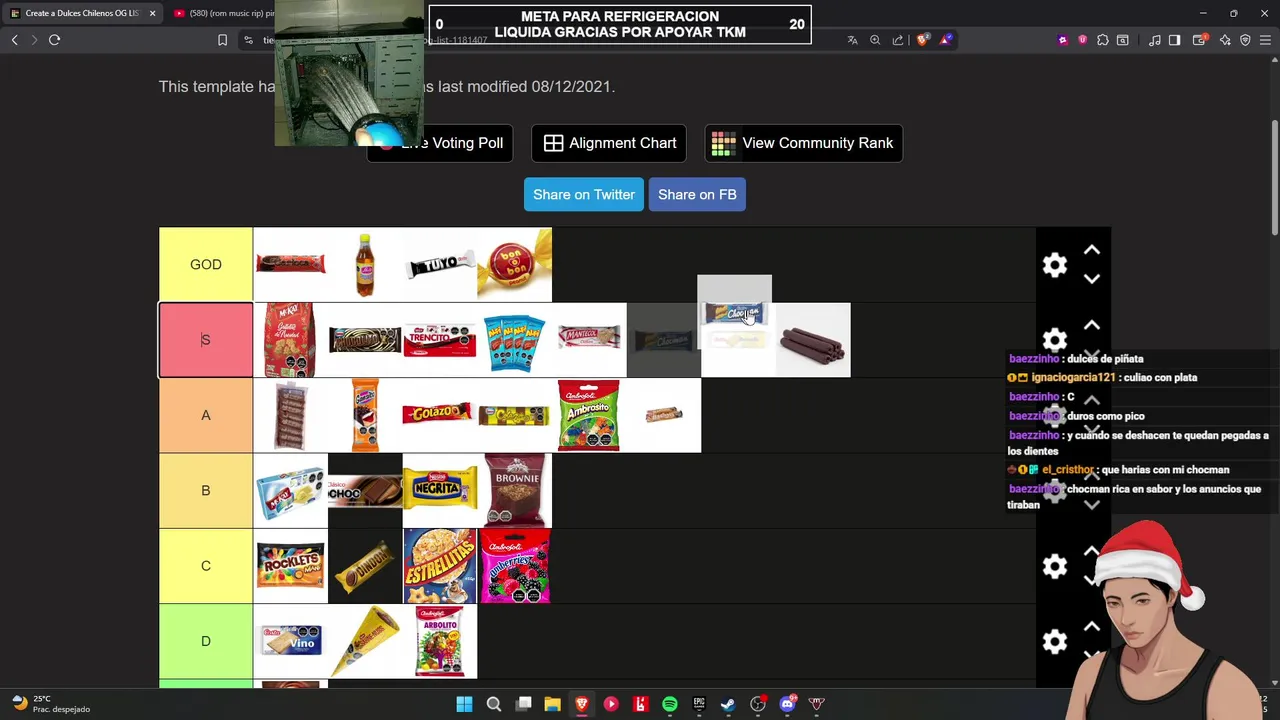Move S row up arrow
This screenshot has width=1280, height=720.
(x=1092, y=325)
